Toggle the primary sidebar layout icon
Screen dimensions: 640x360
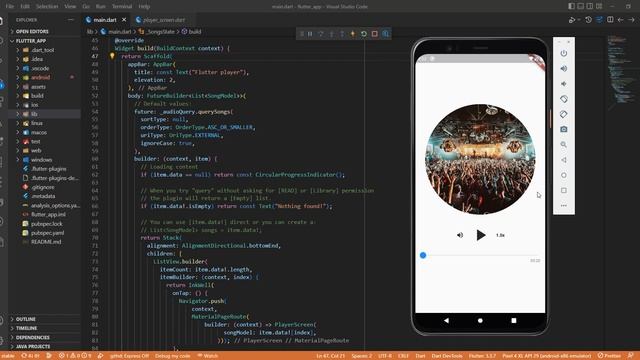571,6
